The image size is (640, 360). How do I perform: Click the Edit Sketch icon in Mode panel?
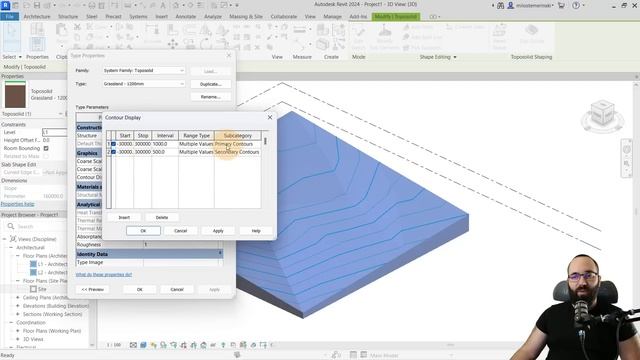[358, 36]
